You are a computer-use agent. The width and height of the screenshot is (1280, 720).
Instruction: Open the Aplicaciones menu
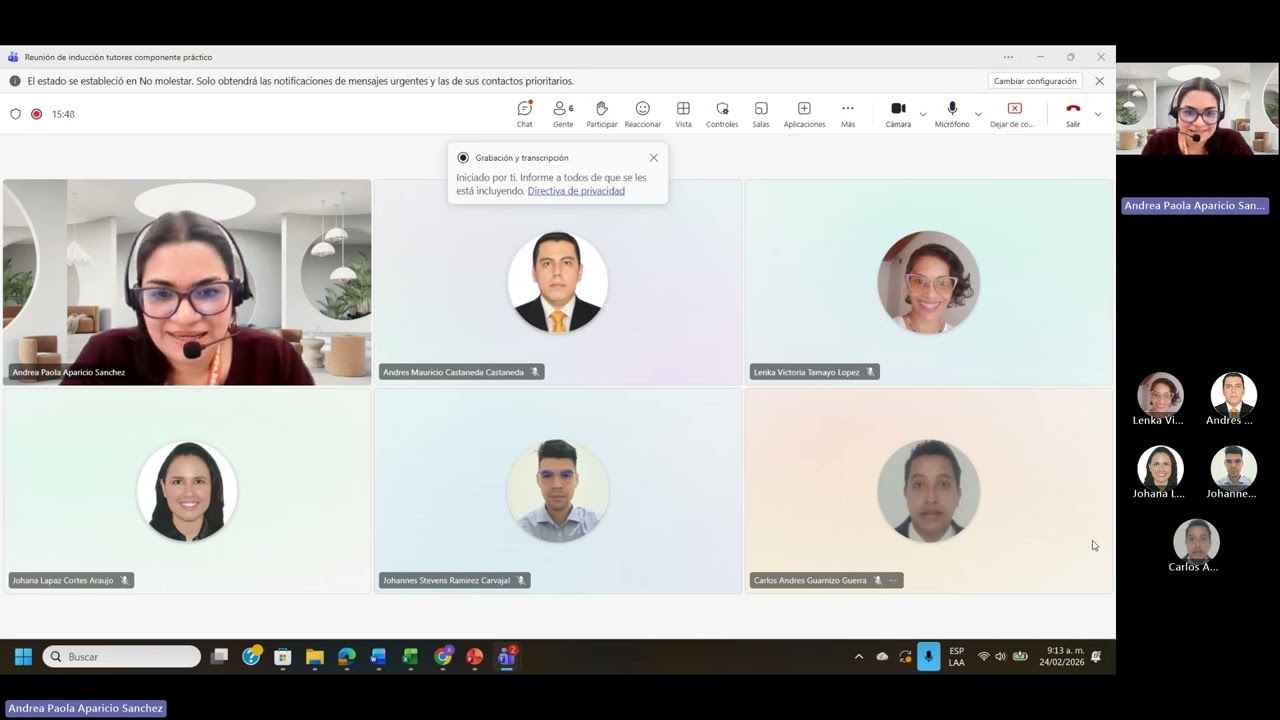click(x=804, y=114)
